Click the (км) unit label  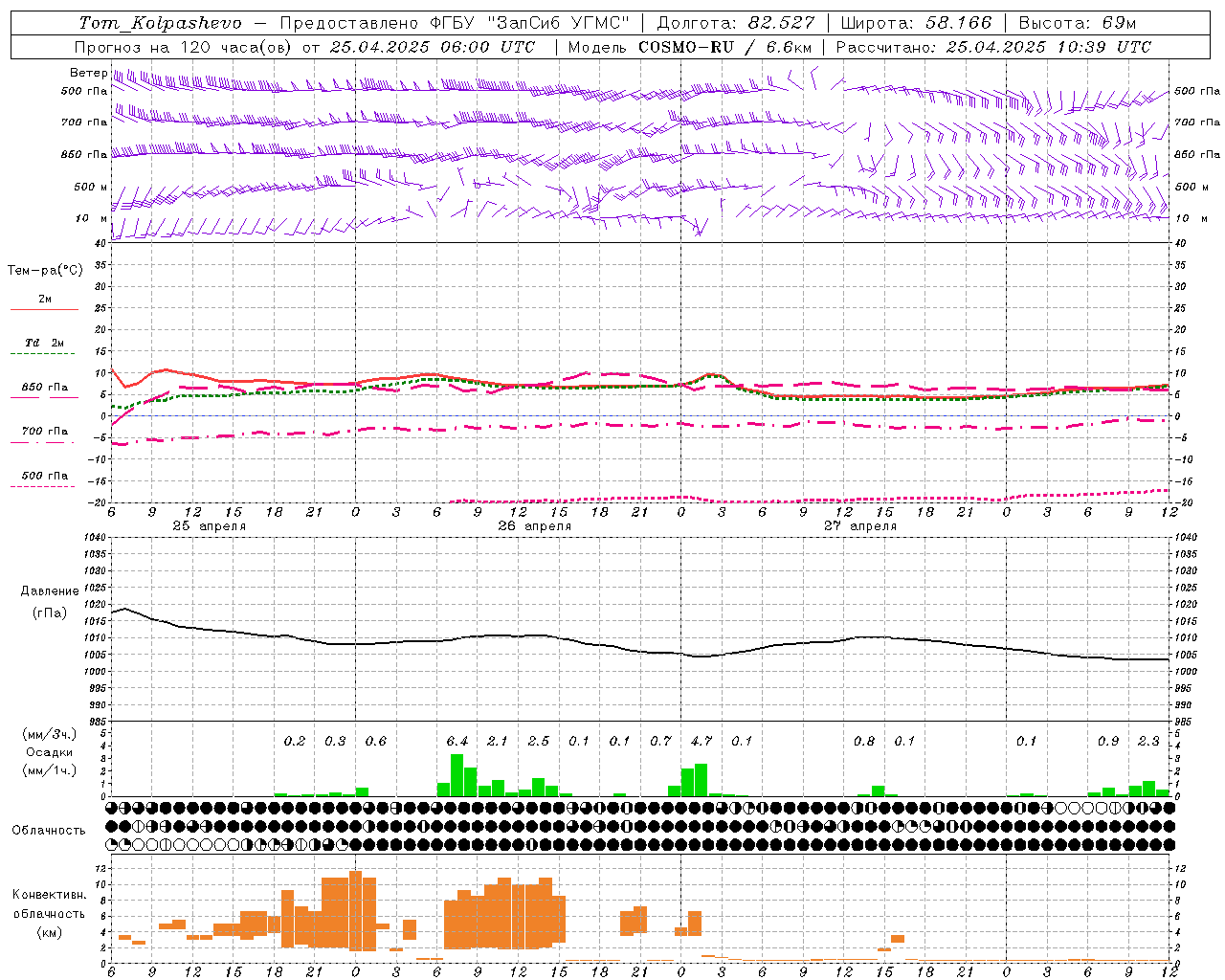[50, 932]
